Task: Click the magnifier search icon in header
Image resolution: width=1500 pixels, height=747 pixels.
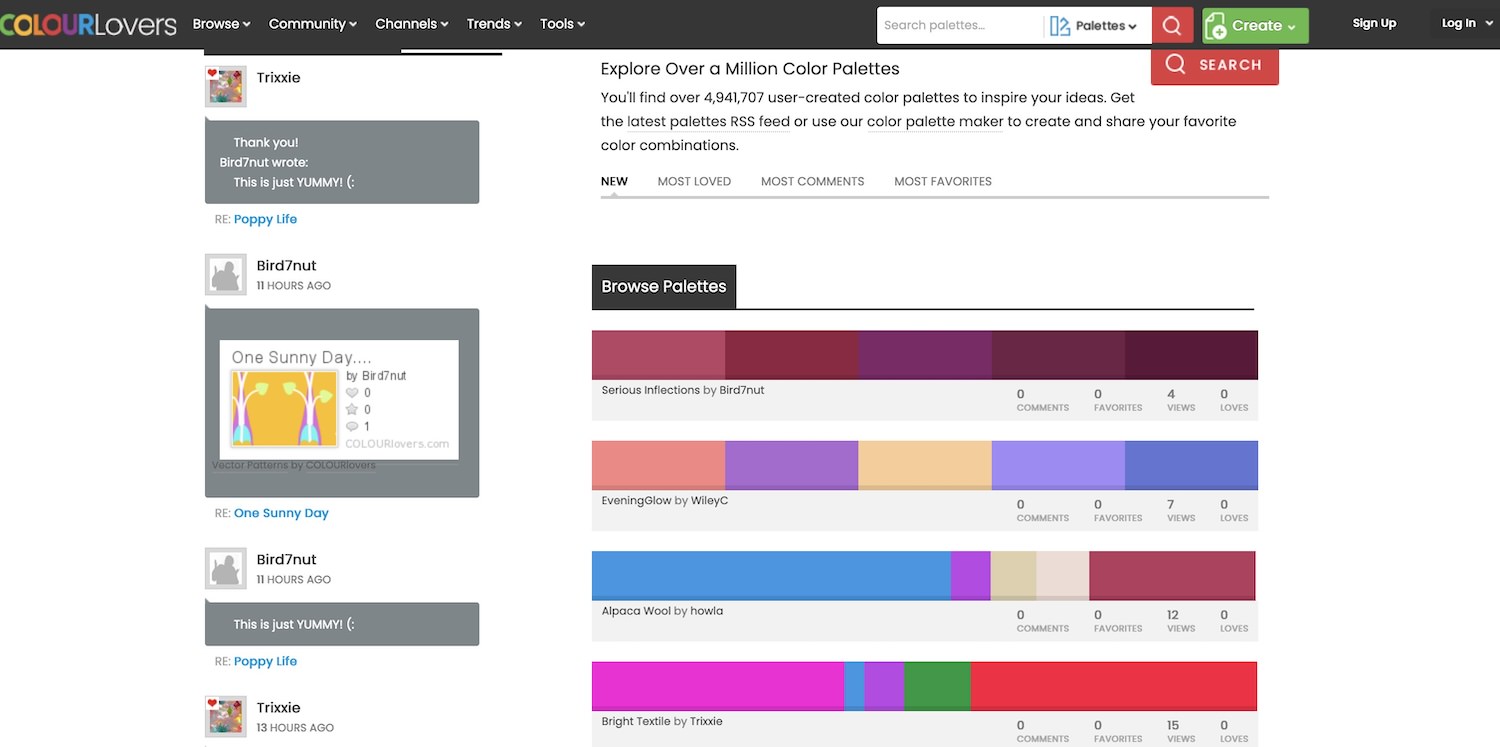Action: [1172, 26]
